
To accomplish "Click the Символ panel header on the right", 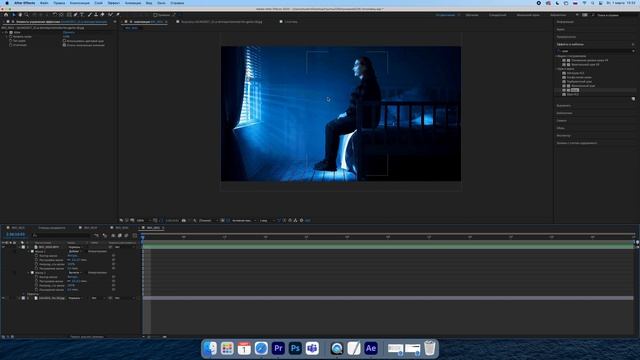I will pyautogui.click(x=562, y=121).
